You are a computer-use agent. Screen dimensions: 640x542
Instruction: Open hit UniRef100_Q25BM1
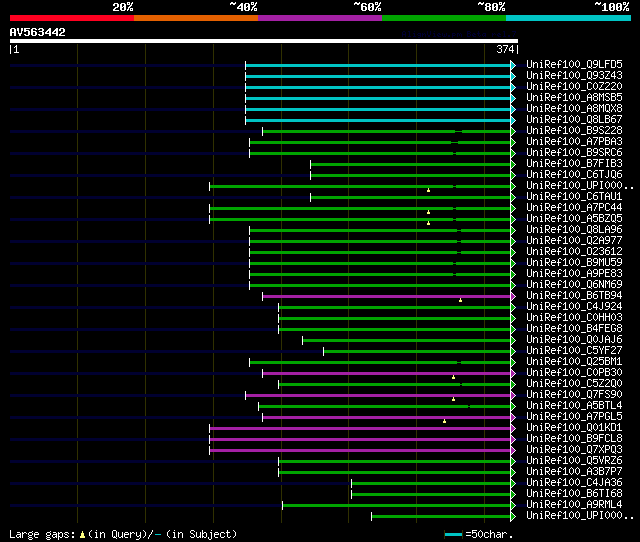click(574, 362)
